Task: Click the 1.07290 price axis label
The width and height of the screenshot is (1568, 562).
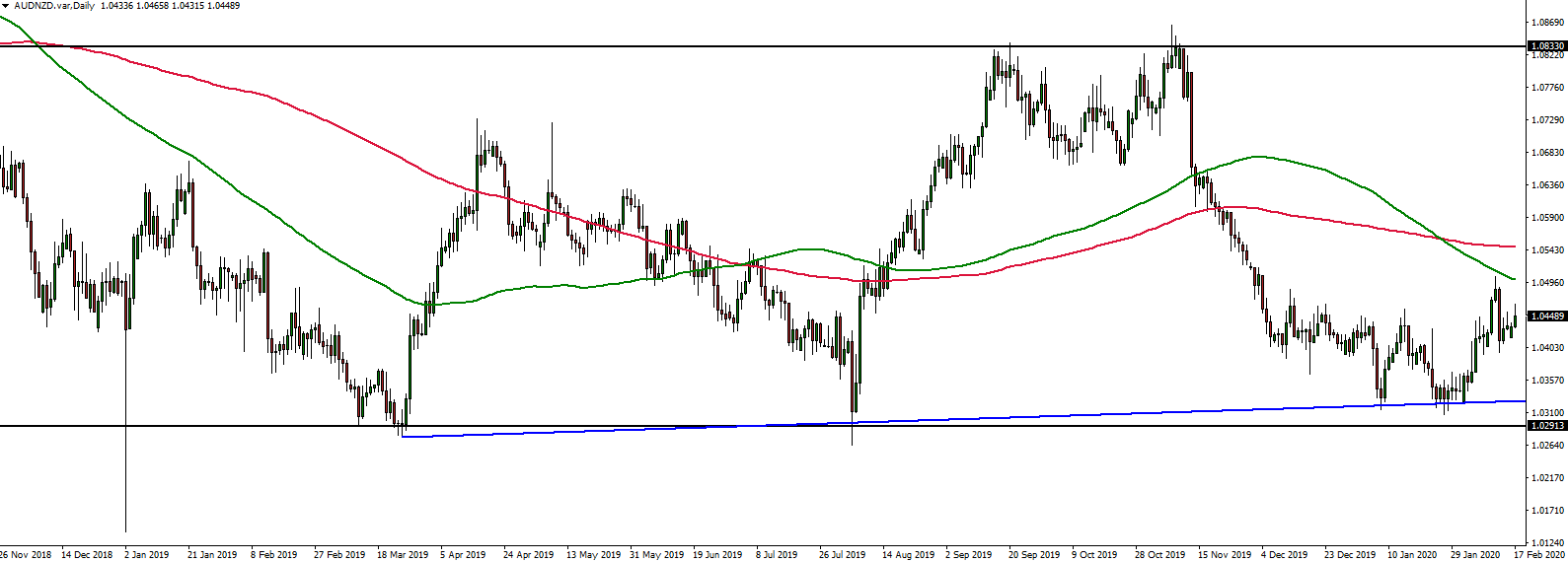Action: pos(1546,120)
